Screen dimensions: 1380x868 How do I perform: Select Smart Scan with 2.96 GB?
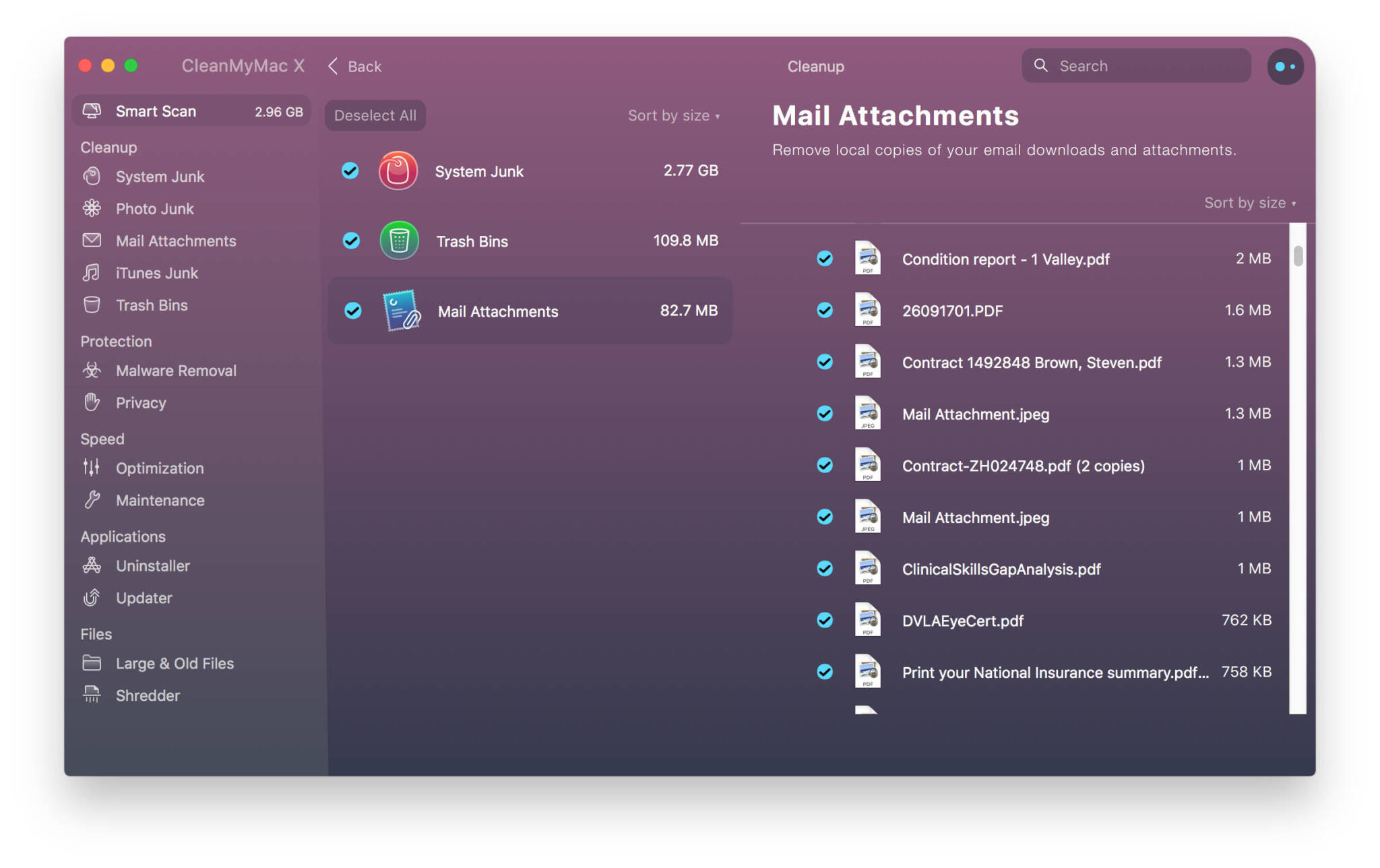click(191, 111)
